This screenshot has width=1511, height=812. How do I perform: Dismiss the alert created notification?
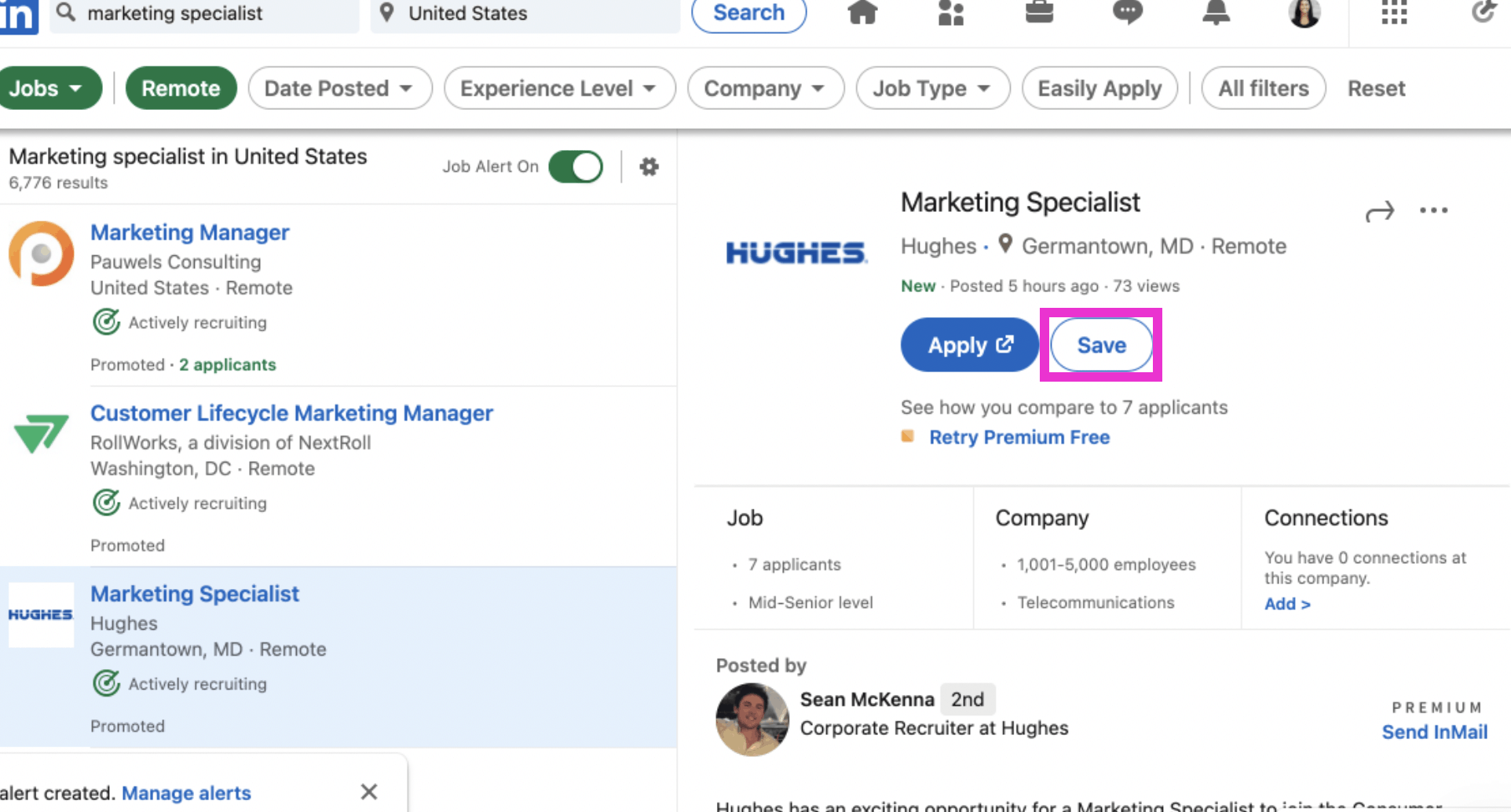[369, 792]
